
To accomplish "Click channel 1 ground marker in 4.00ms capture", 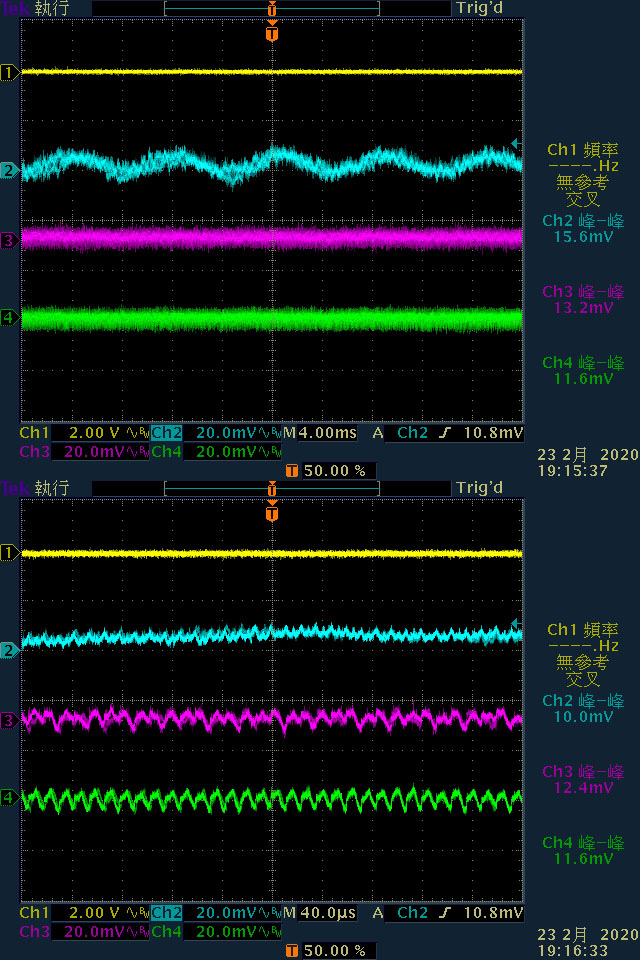I will coord(9,73).
